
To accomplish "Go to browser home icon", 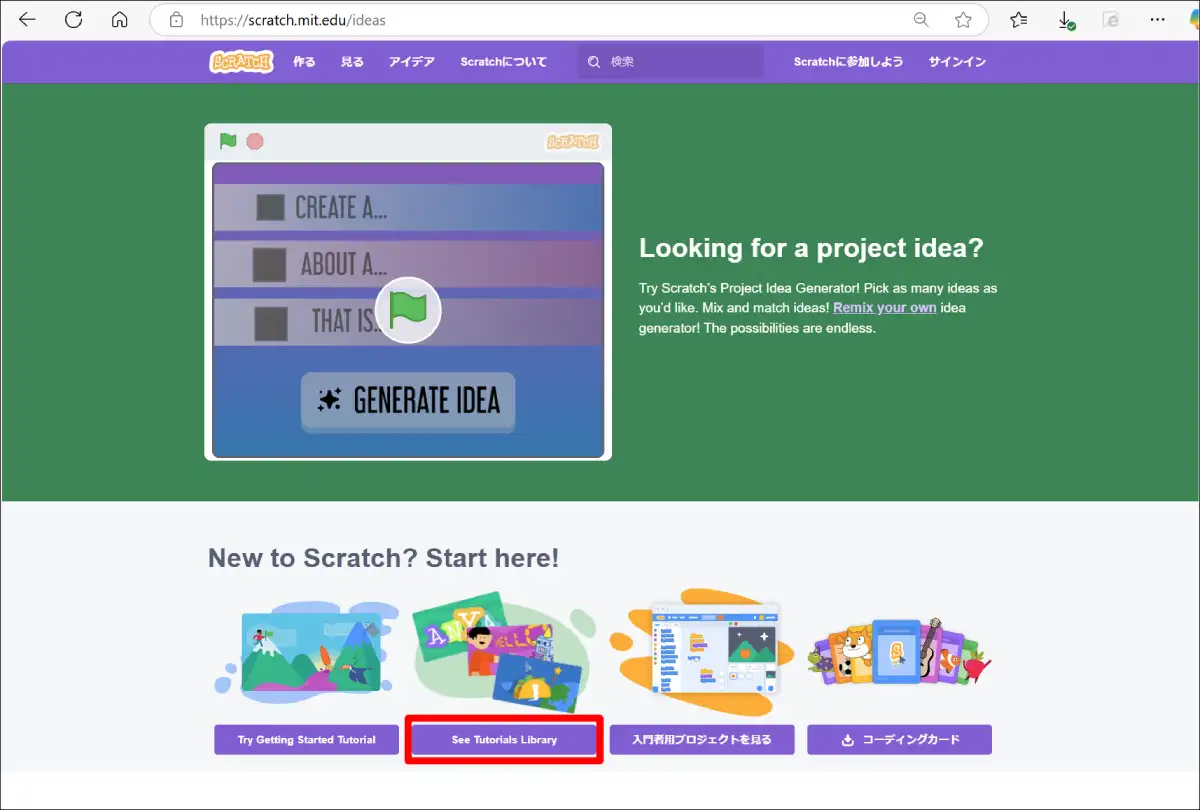I will point(119,20).
